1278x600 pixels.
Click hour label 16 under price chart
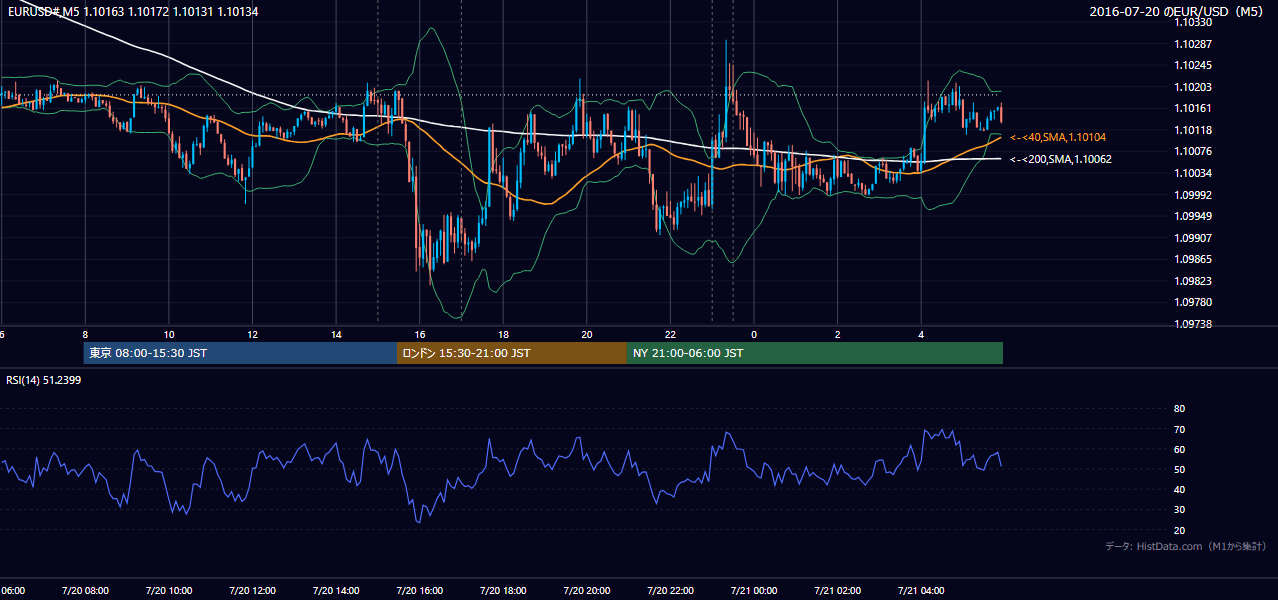420,335
